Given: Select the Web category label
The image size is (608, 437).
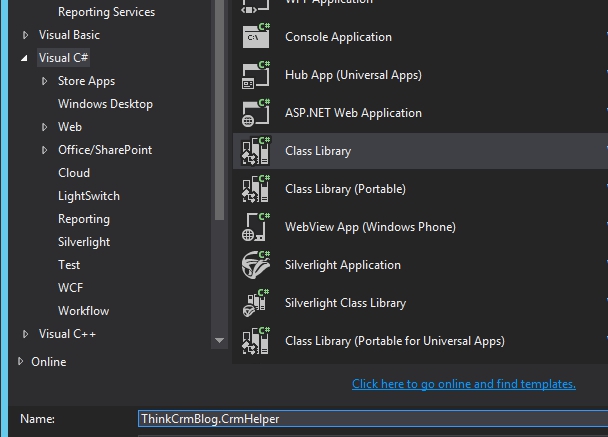Looking at the screenshot, I should coord(70,127).
